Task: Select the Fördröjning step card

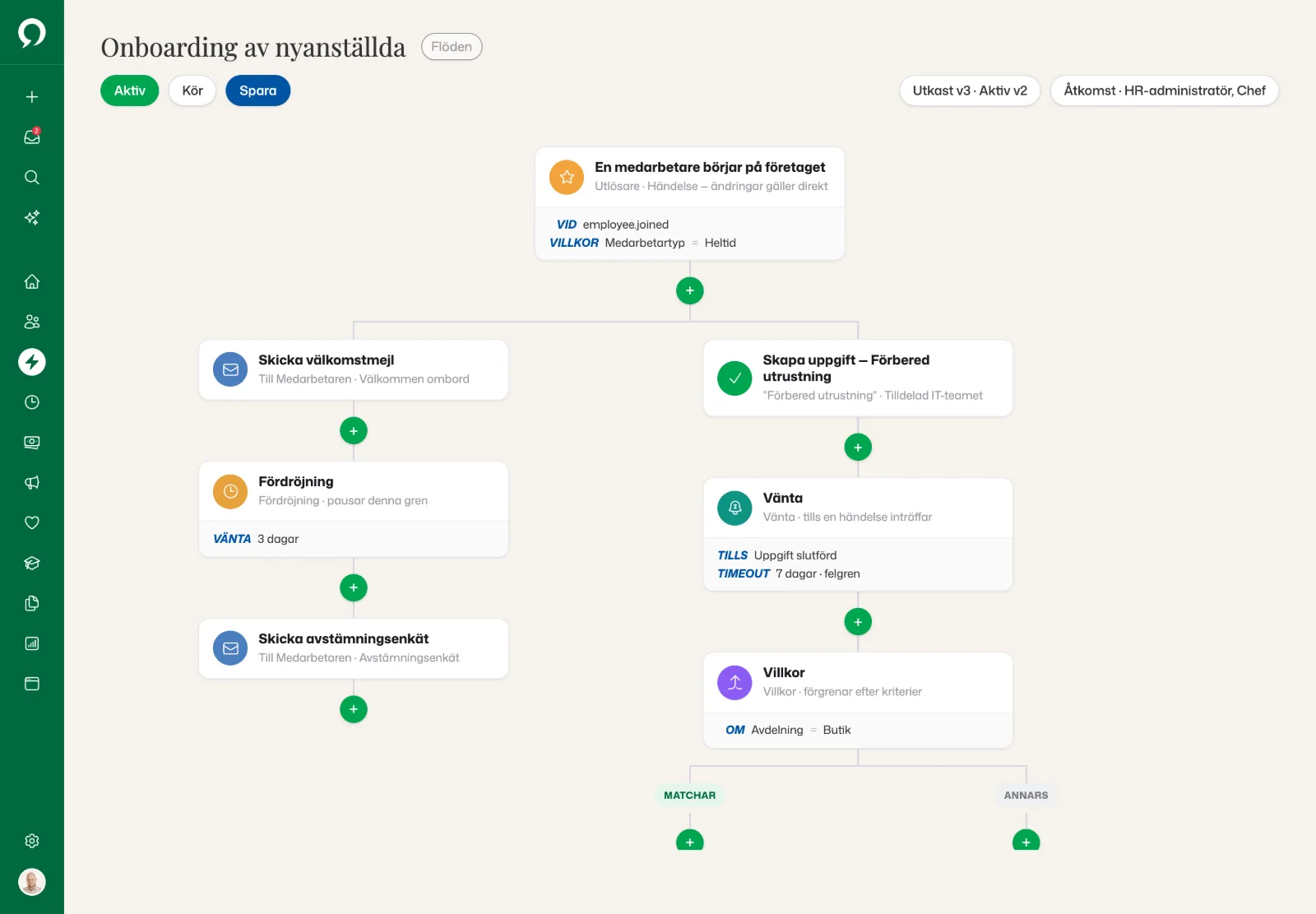Action: 354,509
